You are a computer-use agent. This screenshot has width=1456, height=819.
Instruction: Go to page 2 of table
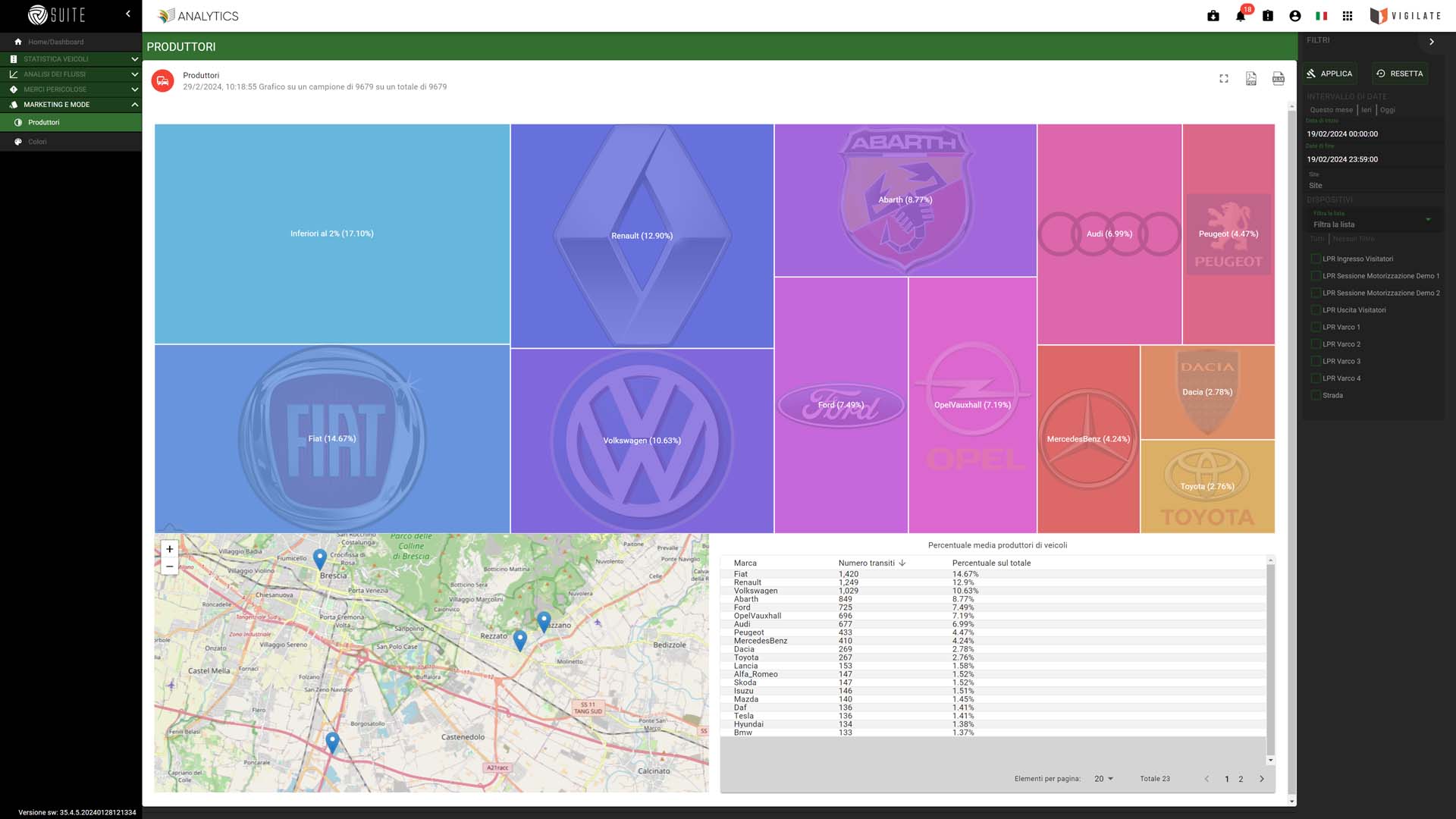1241,779
